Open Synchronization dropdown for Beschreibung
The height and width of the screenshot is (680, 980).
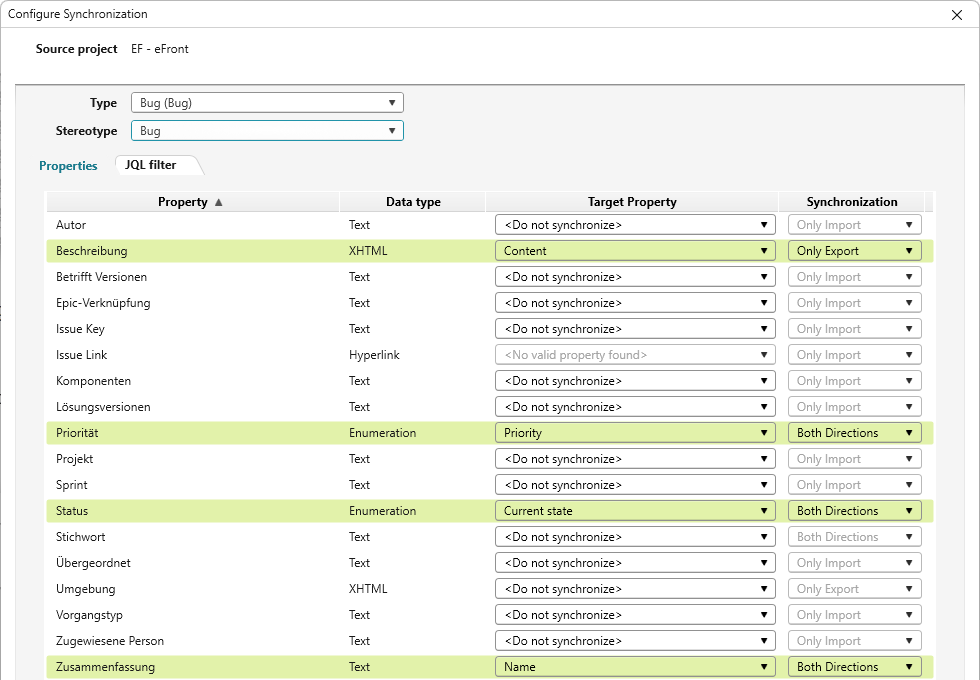854,251
